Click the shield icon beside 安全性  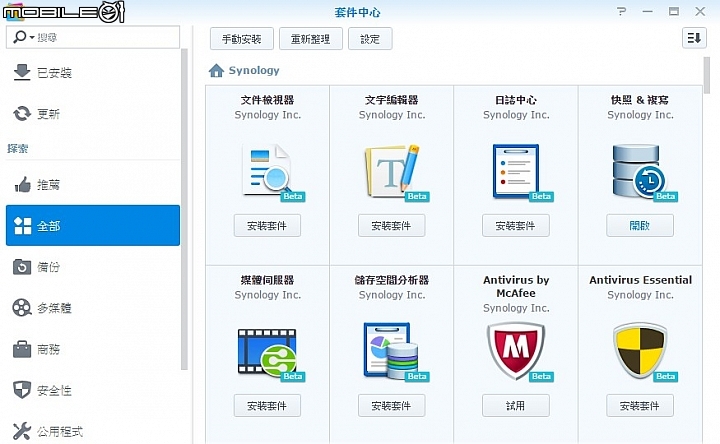tap(22, 390)
